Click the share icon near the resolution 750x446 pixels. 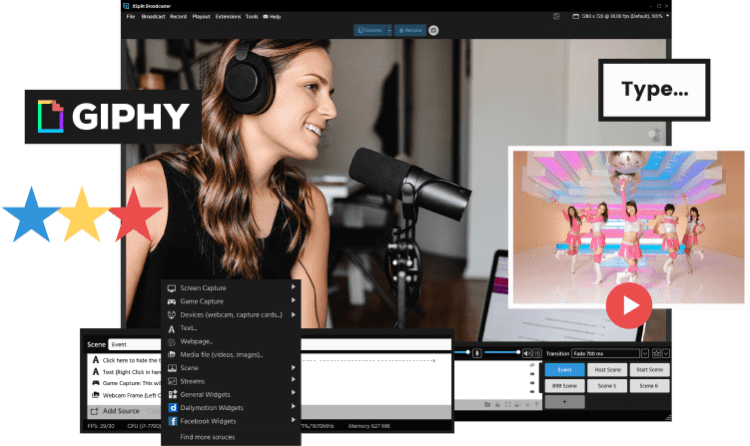(556, 16)
